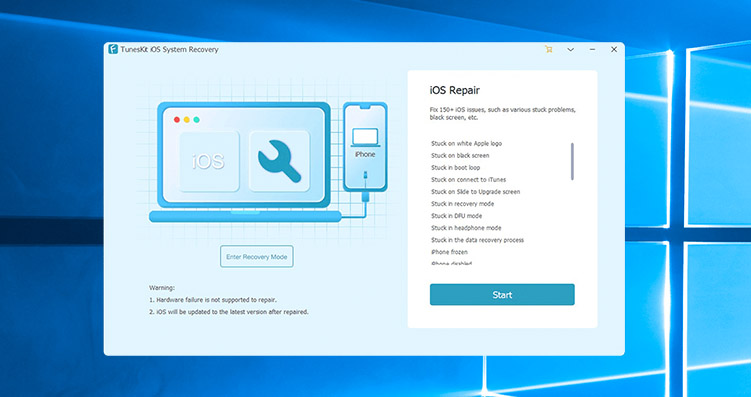The height and width of the screenshot is (397, 751).
Task: Close the TunesKit iOS System Recovery window
Action: (x=614, y=49)
